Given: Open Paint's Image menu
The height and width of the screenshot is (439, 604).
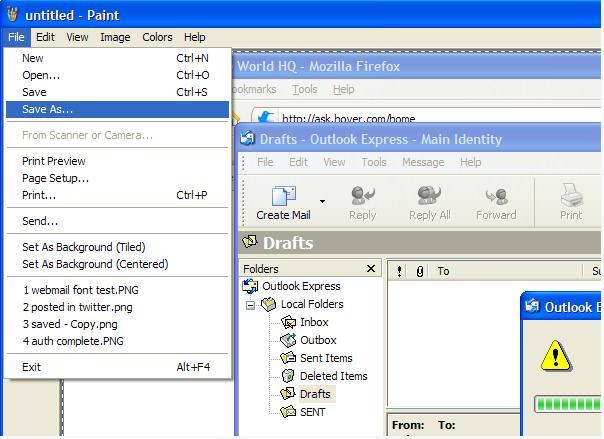Looking at the screenshot, I should pyautogui.click(x=115, y=37).
